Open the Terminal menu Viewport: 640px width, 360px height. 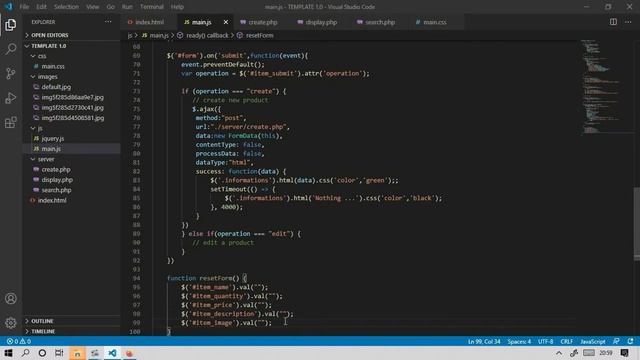click(151, 7)
